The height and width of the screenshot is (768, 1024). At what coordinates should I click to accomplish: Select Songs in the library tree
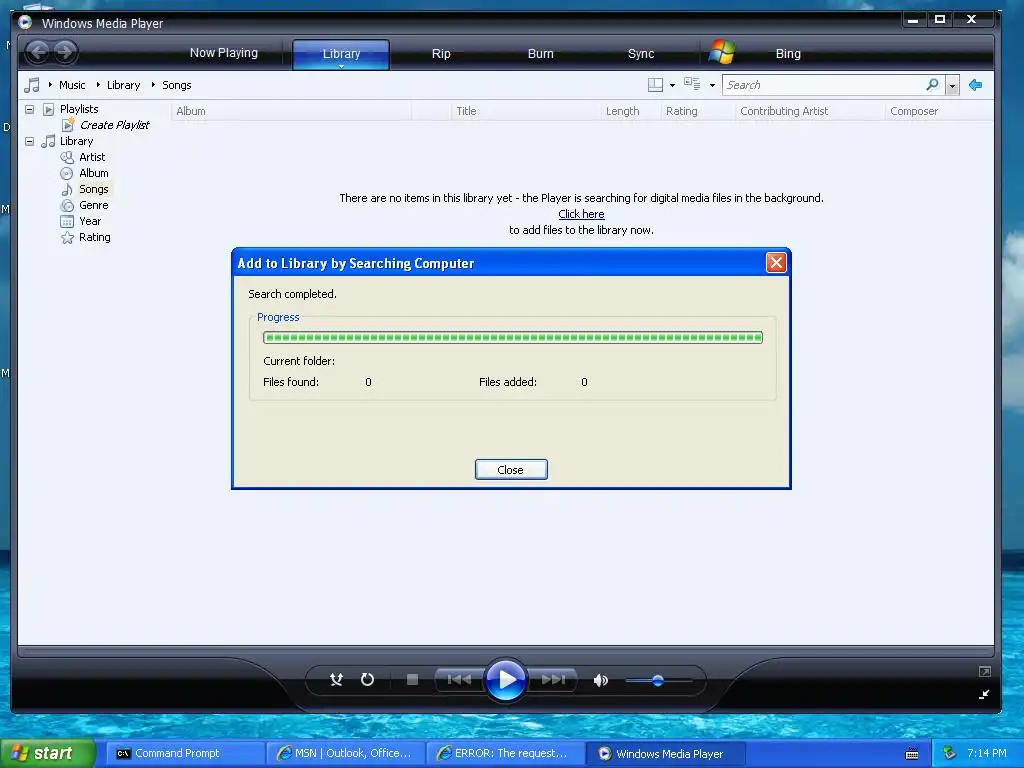[x=94, y=189]
